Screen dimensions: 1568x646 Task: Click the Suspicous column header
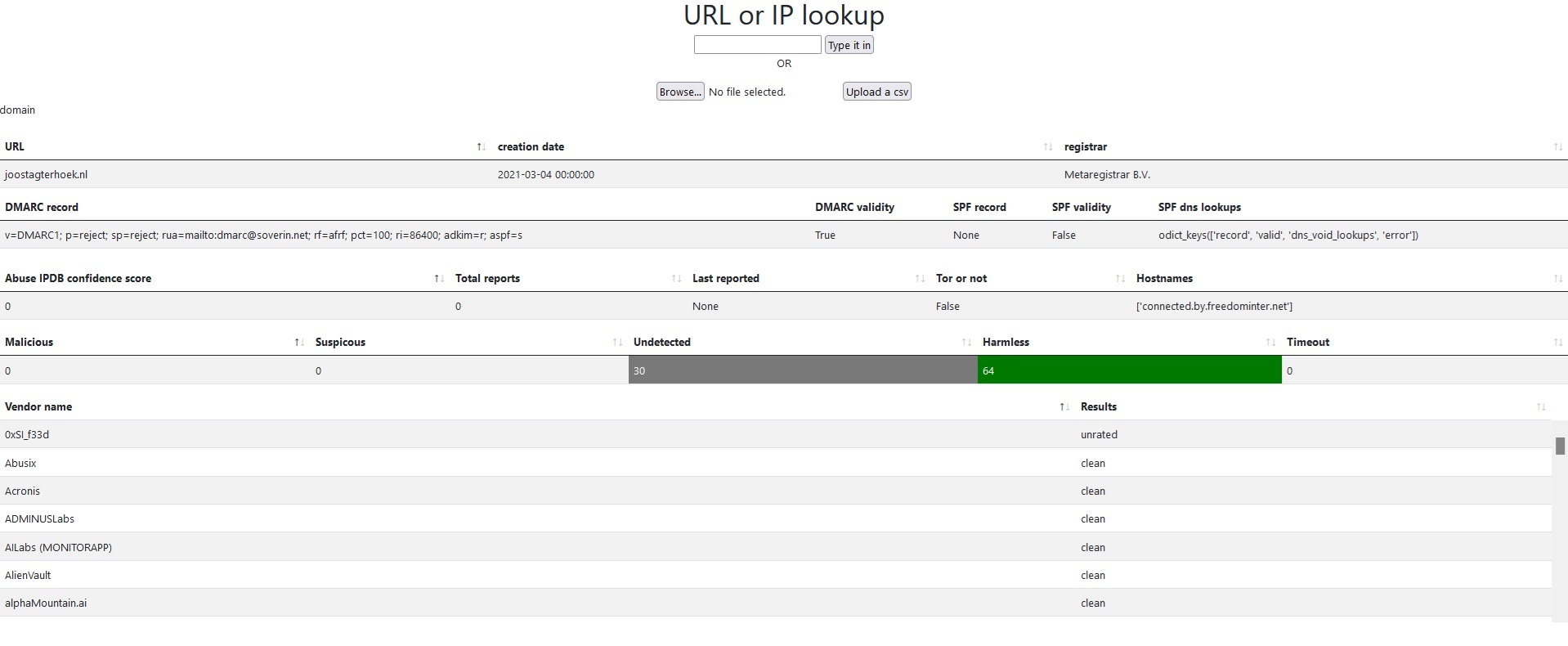[x=340, y=343]
